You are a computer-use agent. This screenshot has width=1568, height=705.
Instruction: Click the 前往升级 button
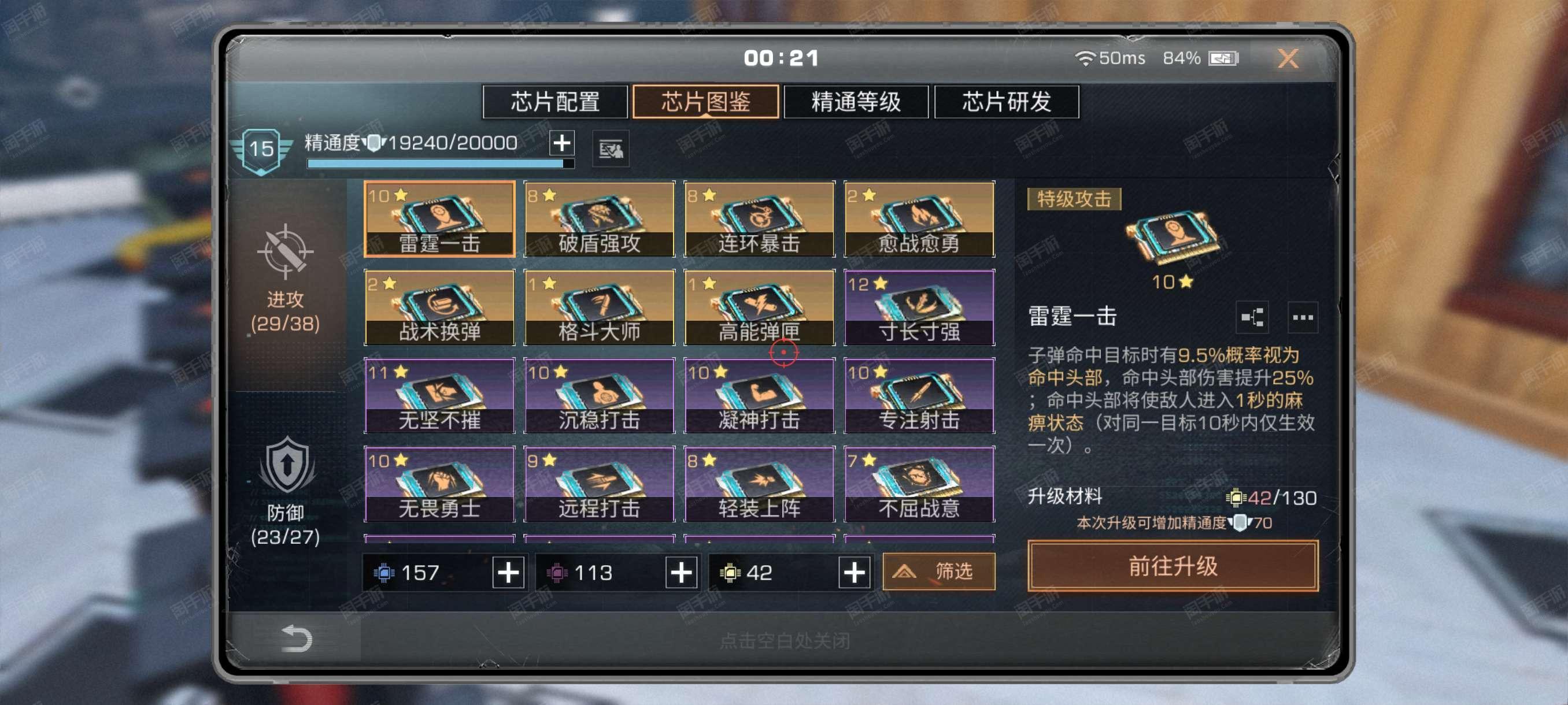(1173, 566)
